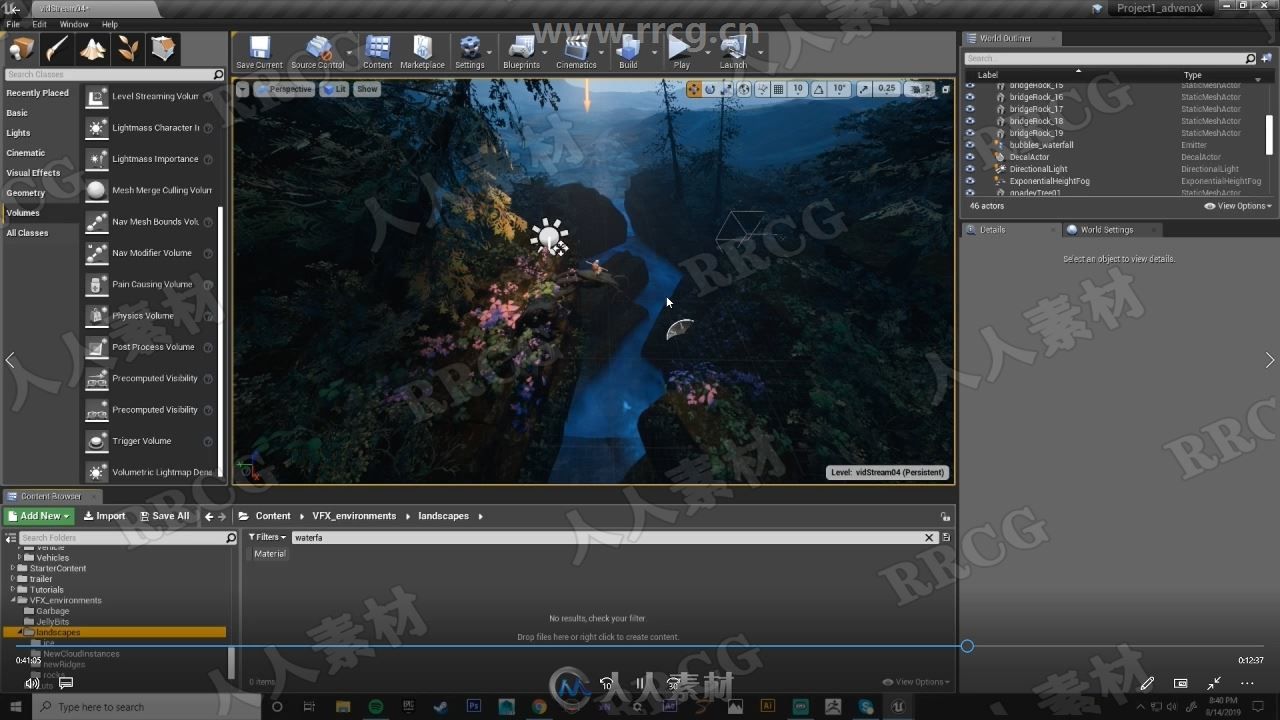Open the rotation snap 10° dropdown

tap(839, 89)
